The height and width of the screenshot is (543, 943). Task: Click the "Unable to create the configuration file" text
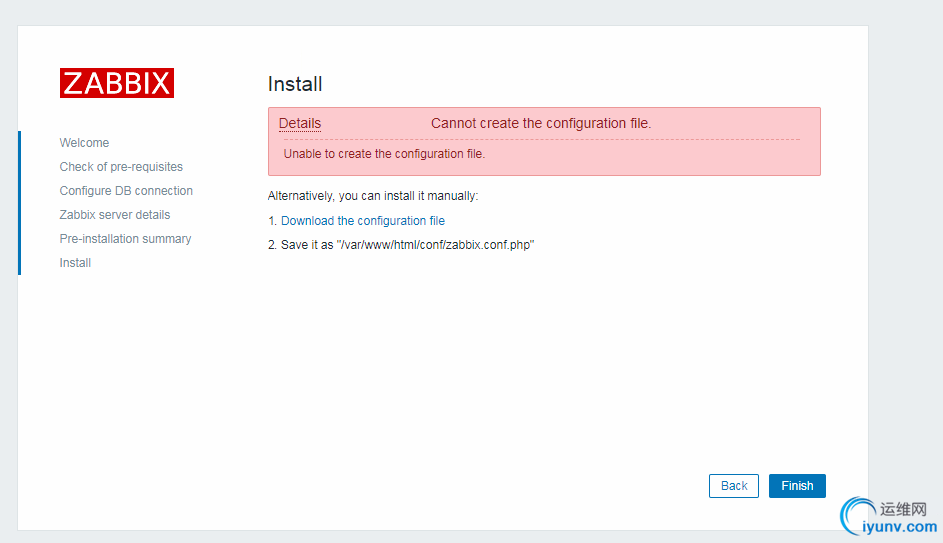tap(384, 154)
